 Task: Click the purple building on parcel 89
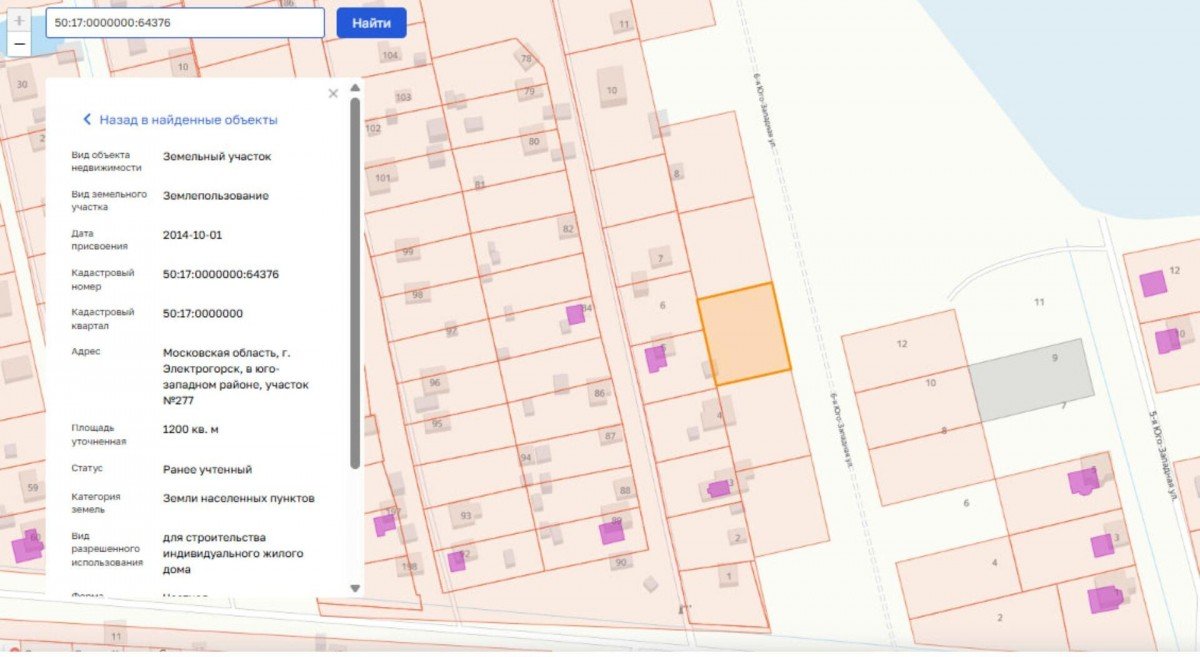point(612,532)
